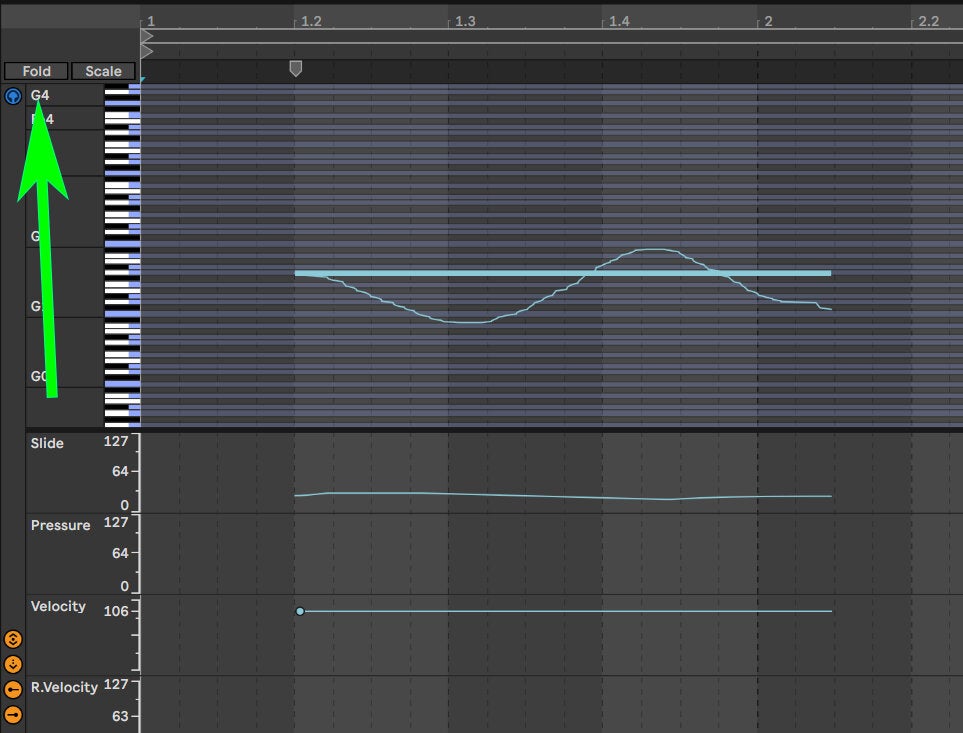
Task: Click the 127 value in R.Velocity lane
Action: click(116, 684)
